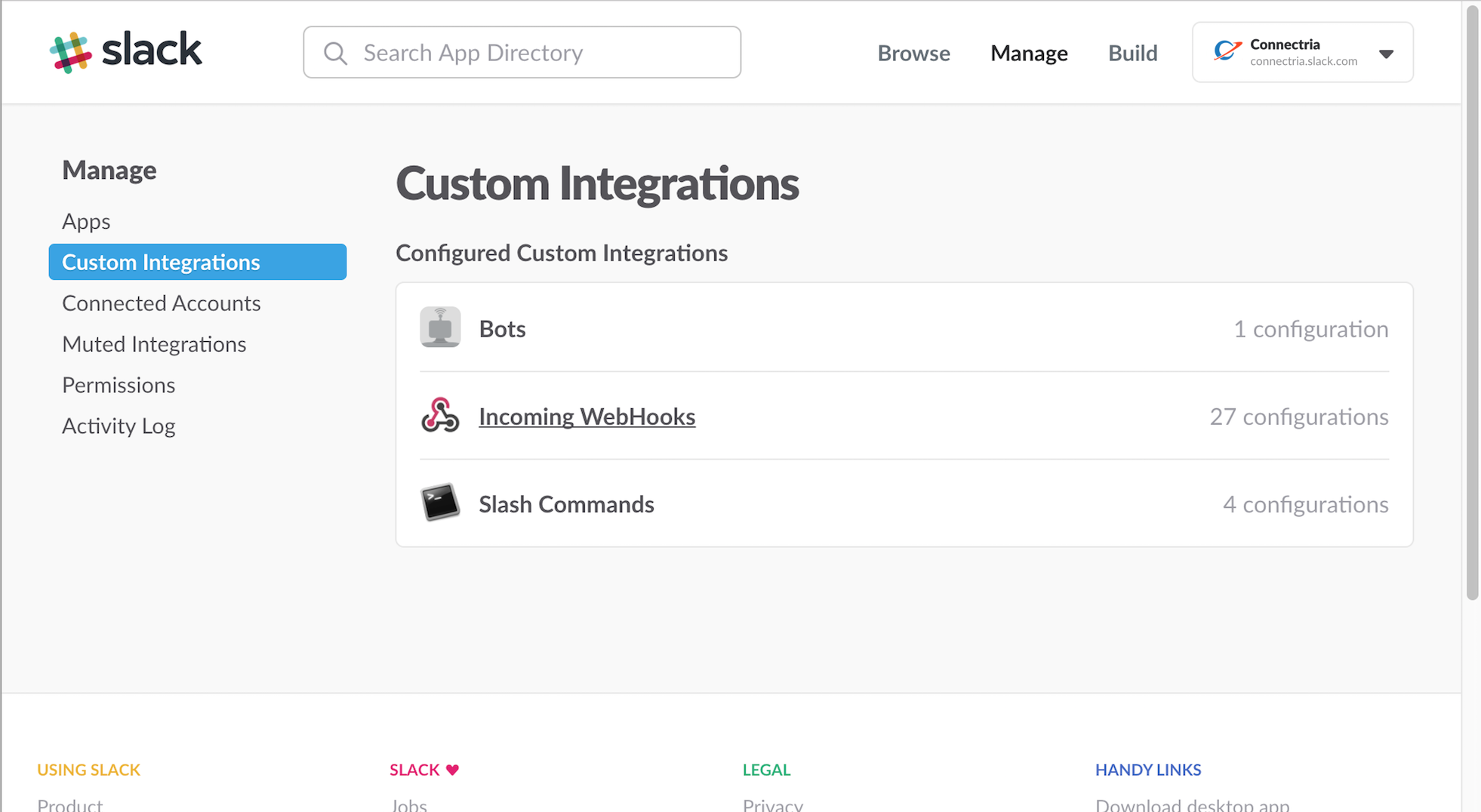
Task: Expand the Connectria workspace dropdown arrow
Action: [x=1386, y=54]
